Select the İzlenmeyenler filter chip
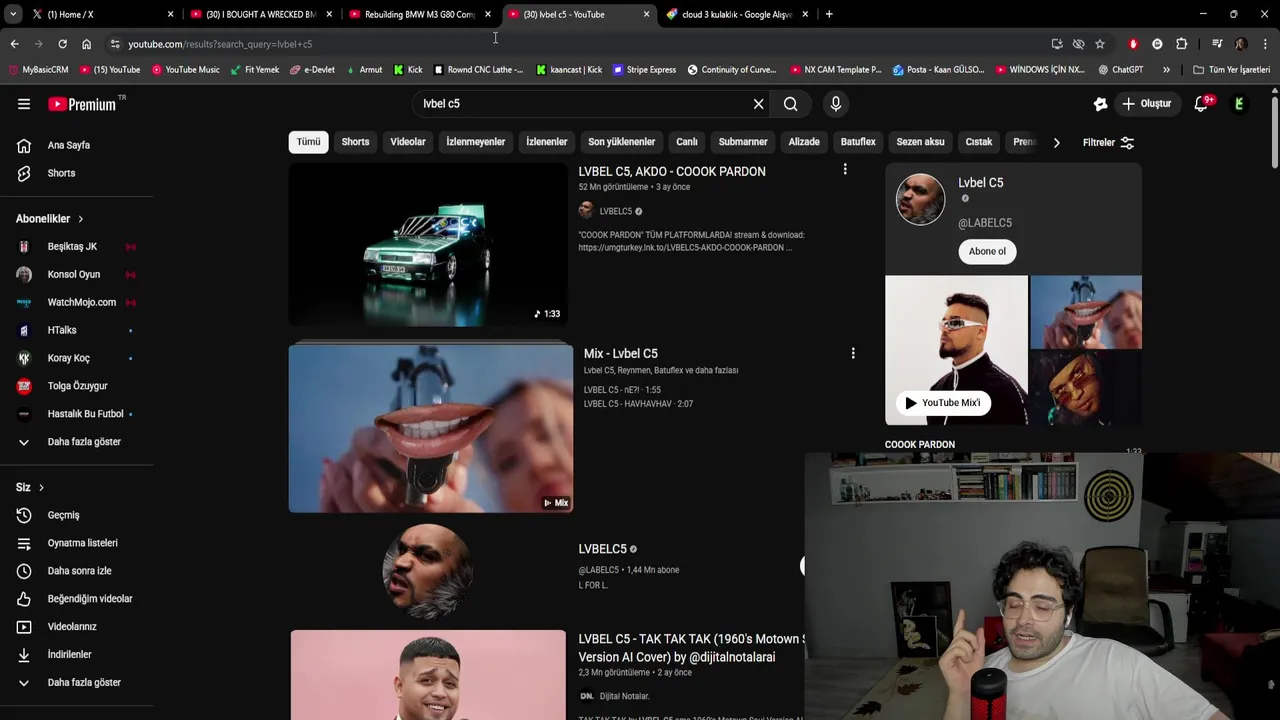 coord(475,142)
